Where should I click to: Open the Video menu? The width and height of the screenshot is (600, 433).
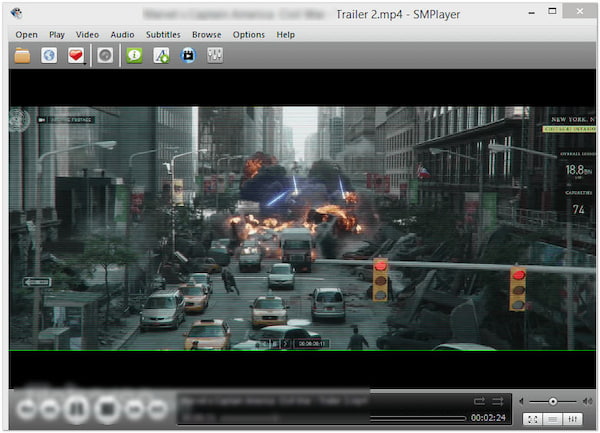coord(87,35)
